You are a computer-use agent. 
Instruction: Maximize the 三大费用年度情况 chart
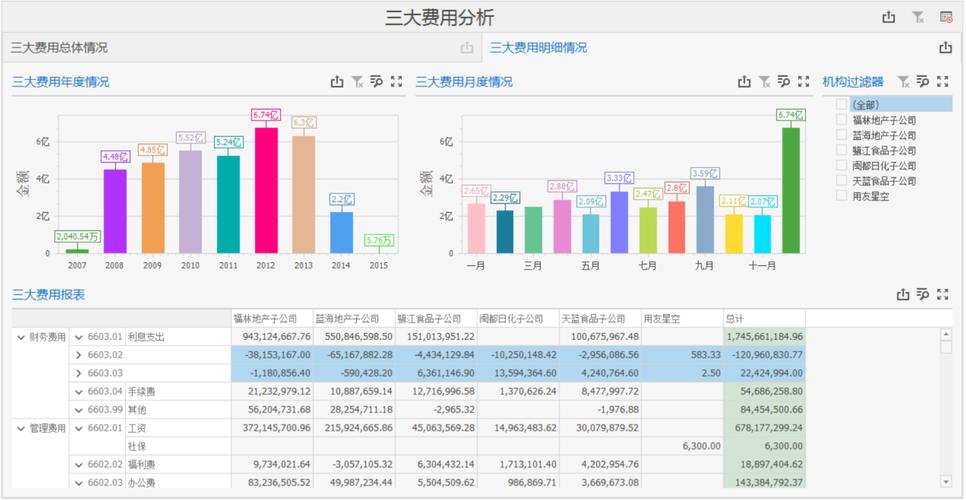coord(396,81)
